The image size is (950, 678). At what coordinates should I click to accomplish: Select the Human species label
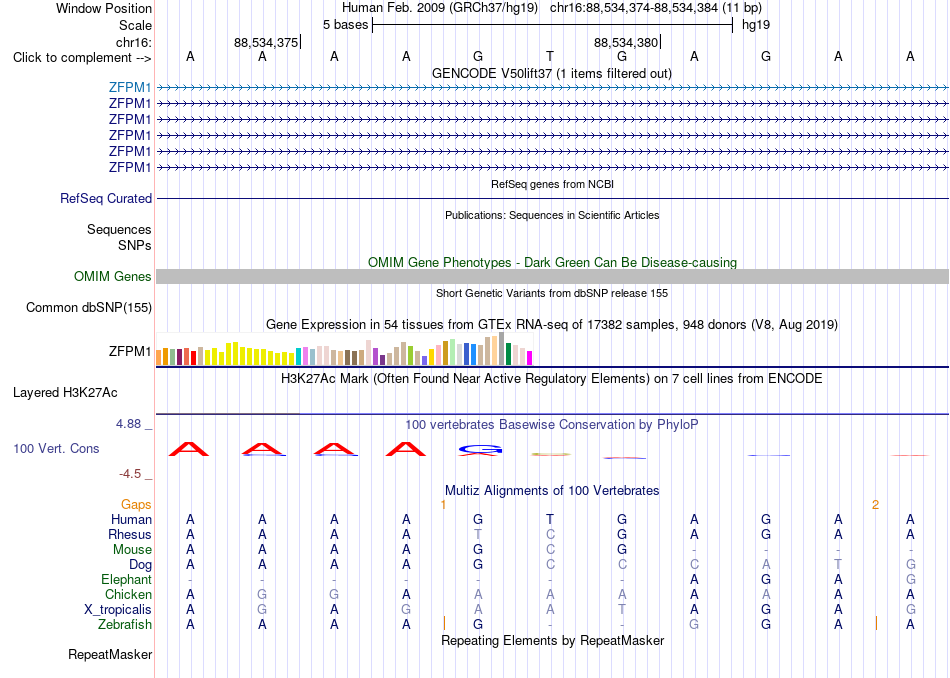131,519
